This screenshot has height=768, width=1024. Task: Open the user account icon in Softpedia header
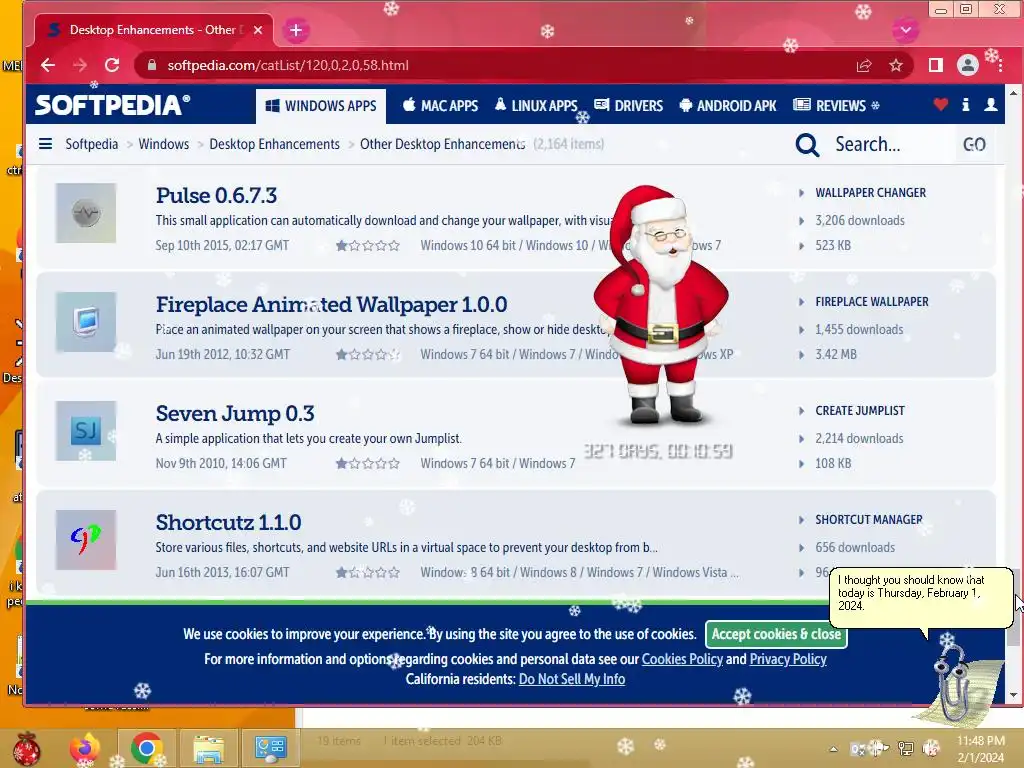[991, 104]
